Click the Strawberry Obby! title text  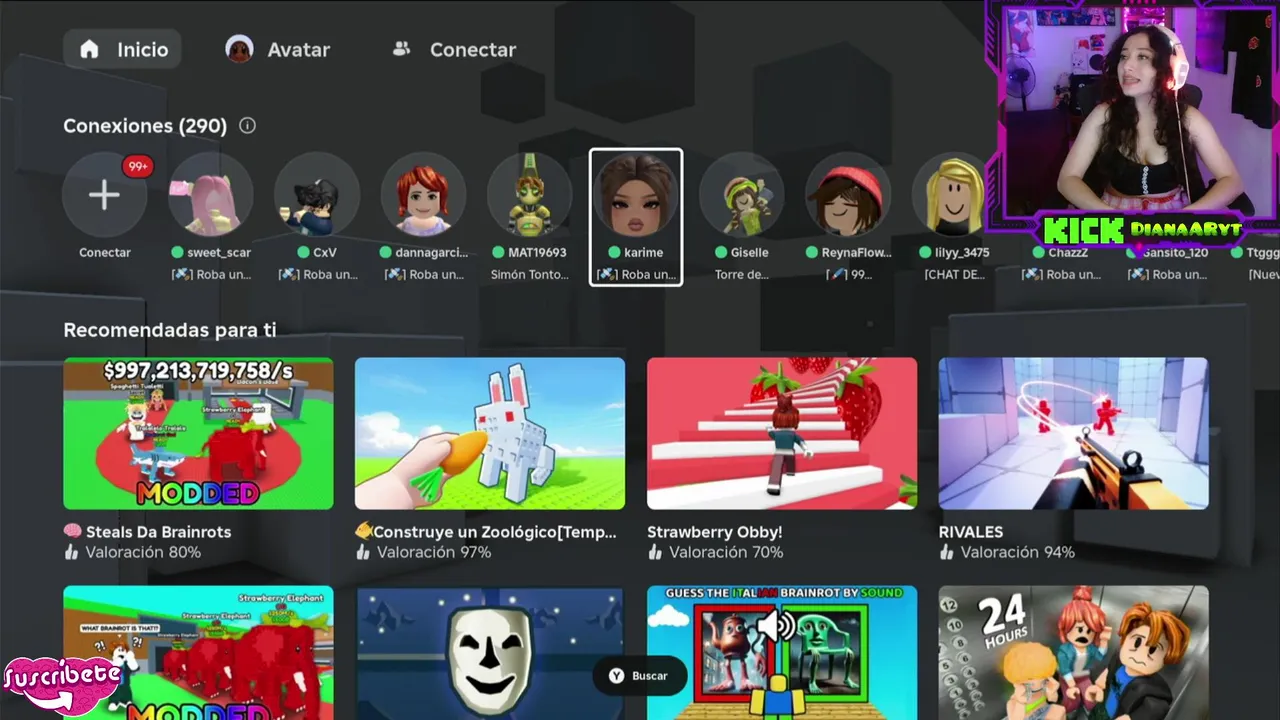point(714,532)
